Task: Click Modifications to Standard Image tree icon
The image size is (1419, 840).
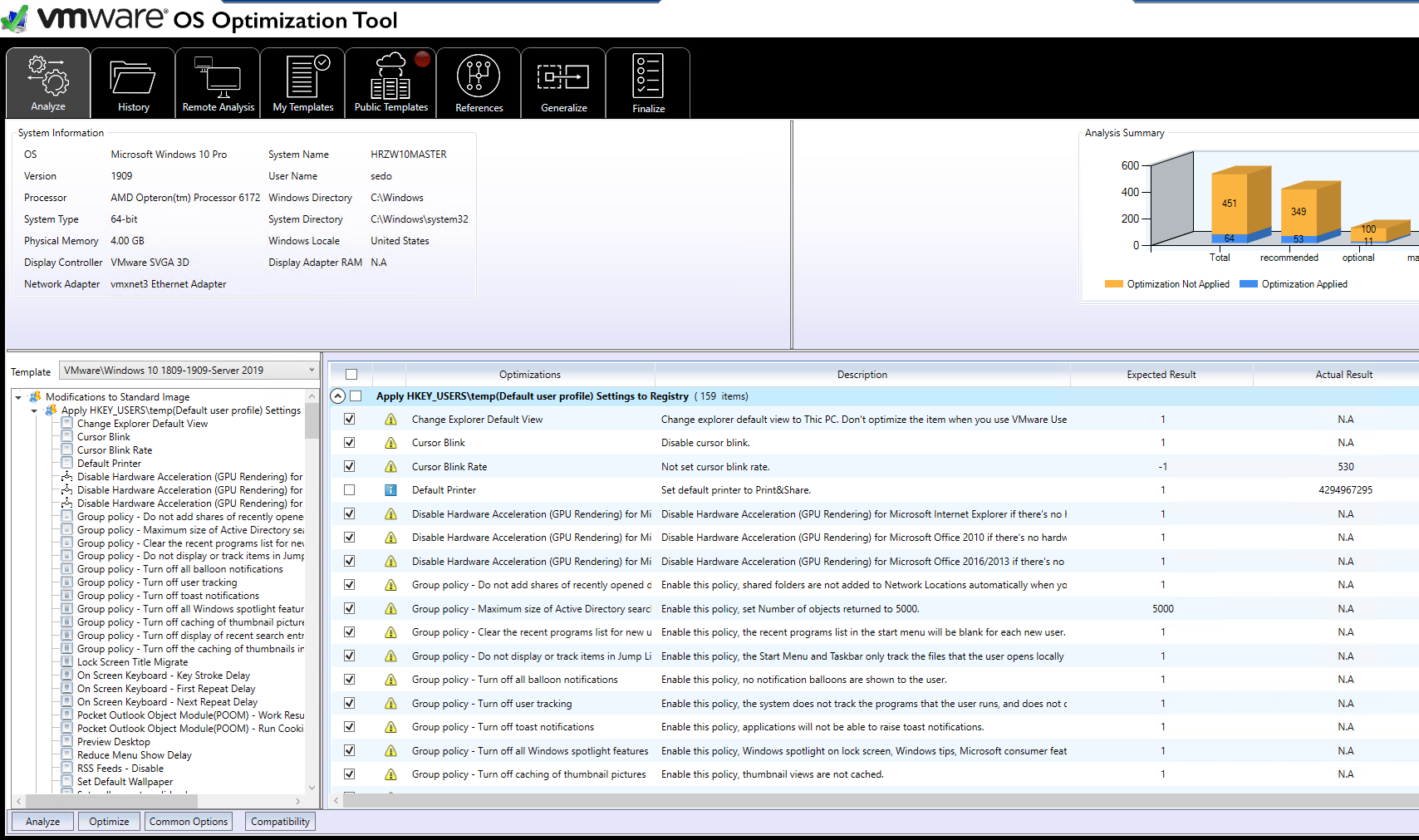Action: (35, 397)
